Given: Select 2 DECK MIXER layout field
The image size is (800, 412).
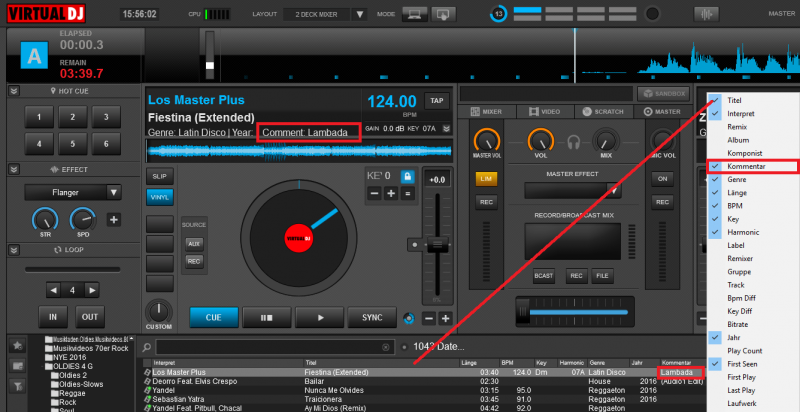Looking at the screenshot, I should tap(317, 14).
